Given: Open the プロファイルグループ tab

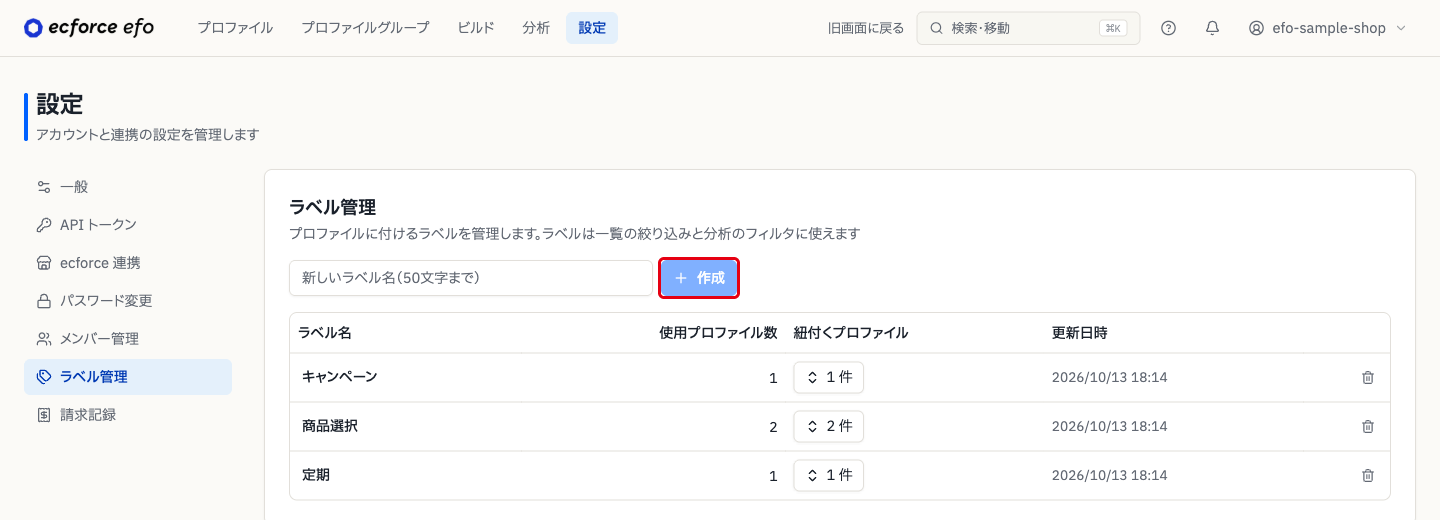Looking at the screenshot, I should [x=365, y=28].
